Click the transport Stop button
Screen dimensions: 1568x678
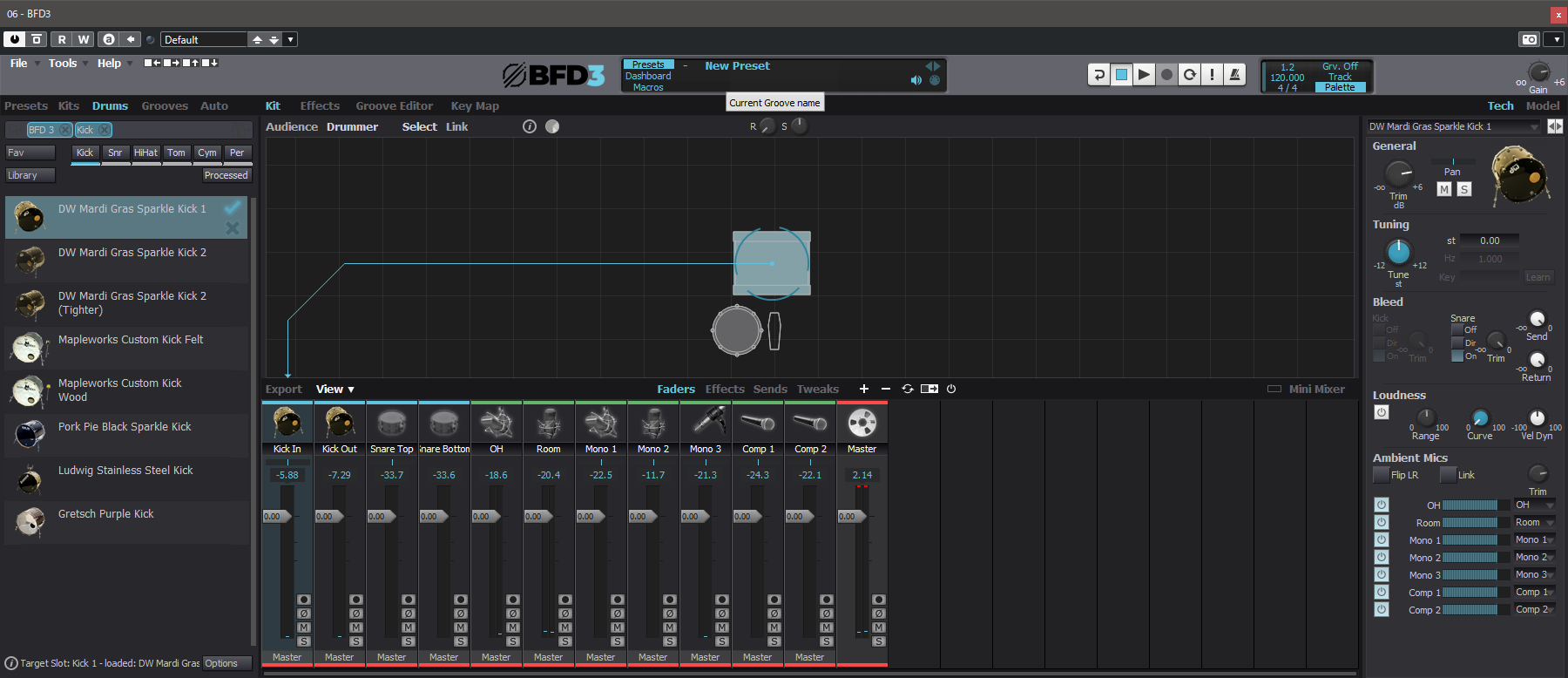(1122, 75)
